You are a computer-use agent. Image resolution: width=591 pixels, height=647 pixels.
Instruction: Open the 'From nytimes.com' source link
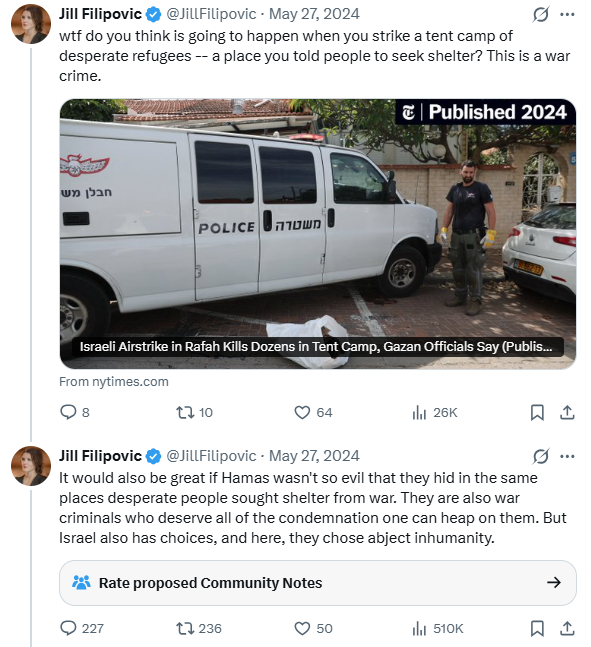(x=114, y=382)
